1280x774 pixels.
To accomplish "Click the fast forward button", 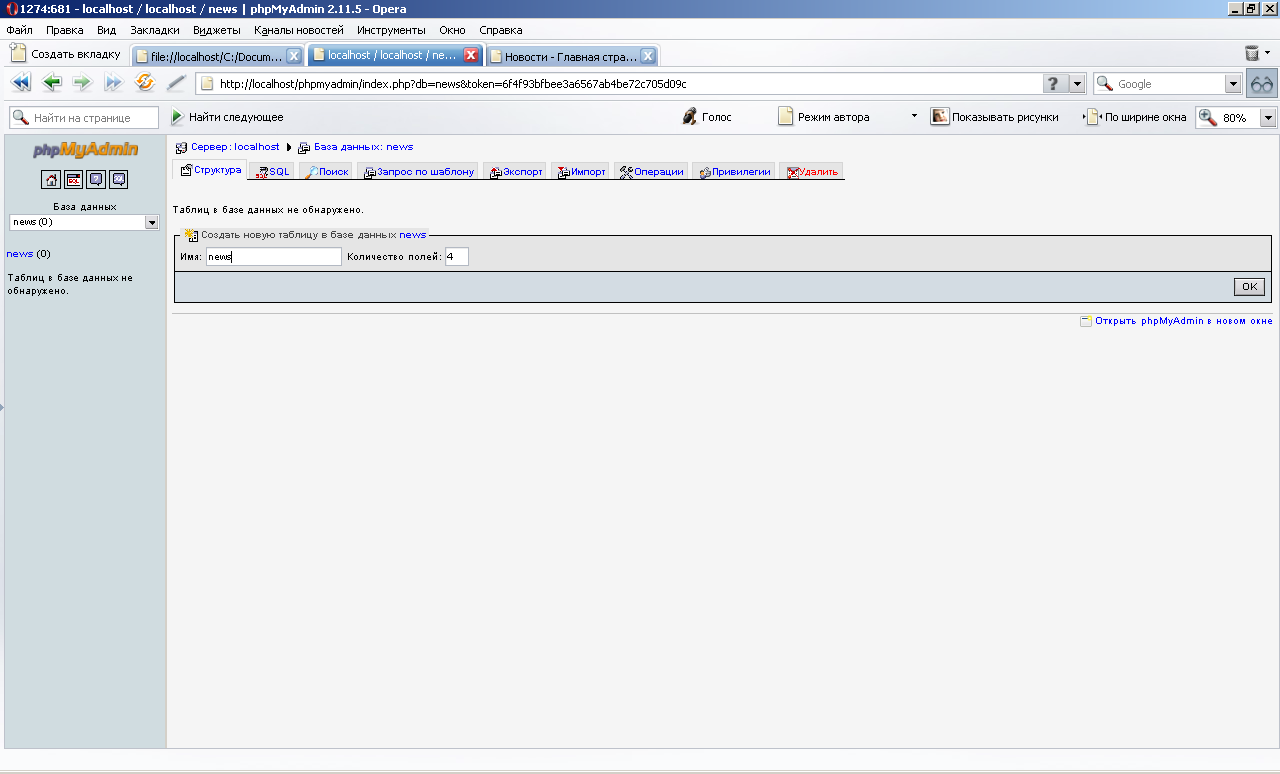I will [114, 83].
